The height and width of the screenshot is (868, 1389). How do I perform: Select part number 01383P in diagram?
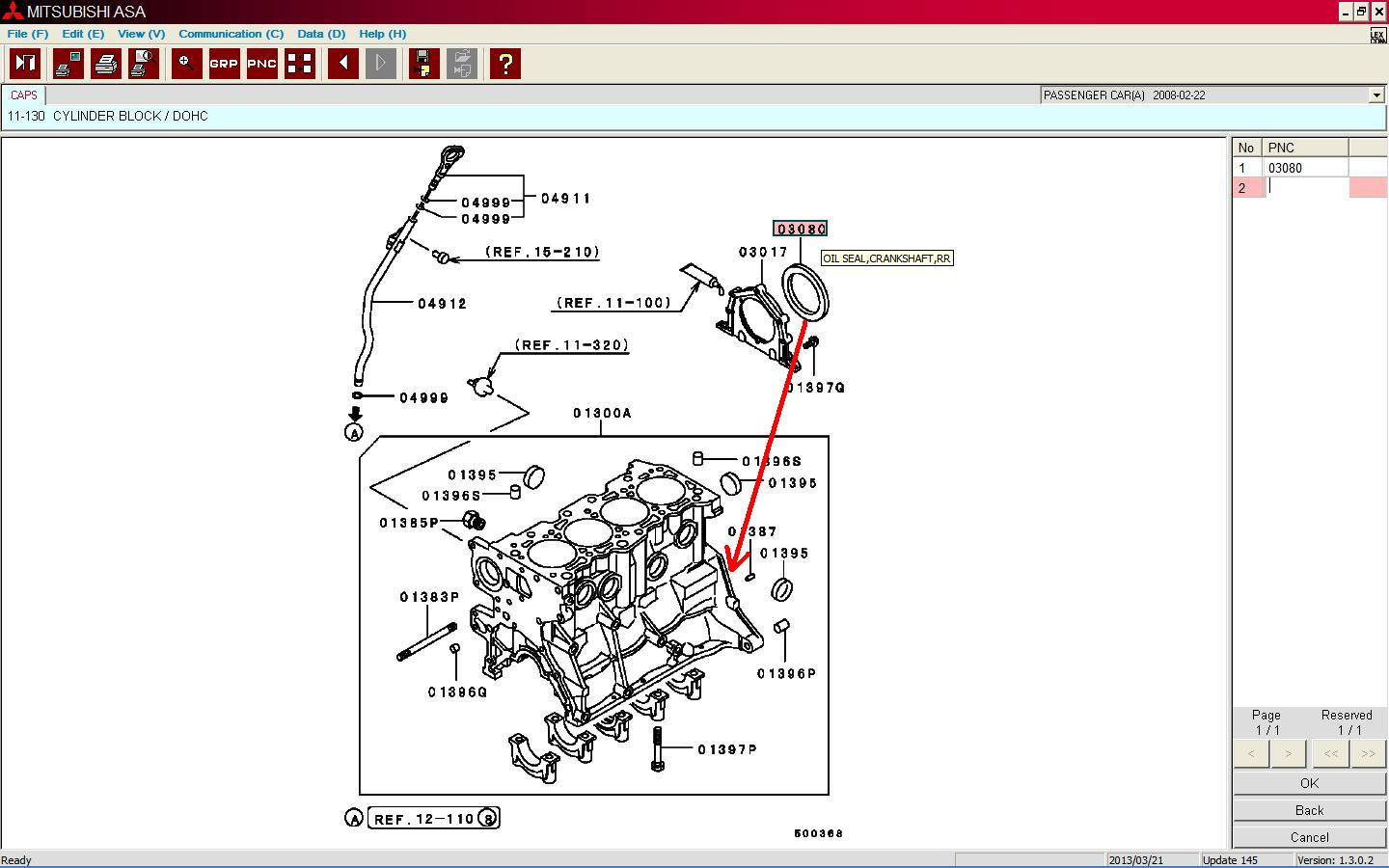(429, 597)
